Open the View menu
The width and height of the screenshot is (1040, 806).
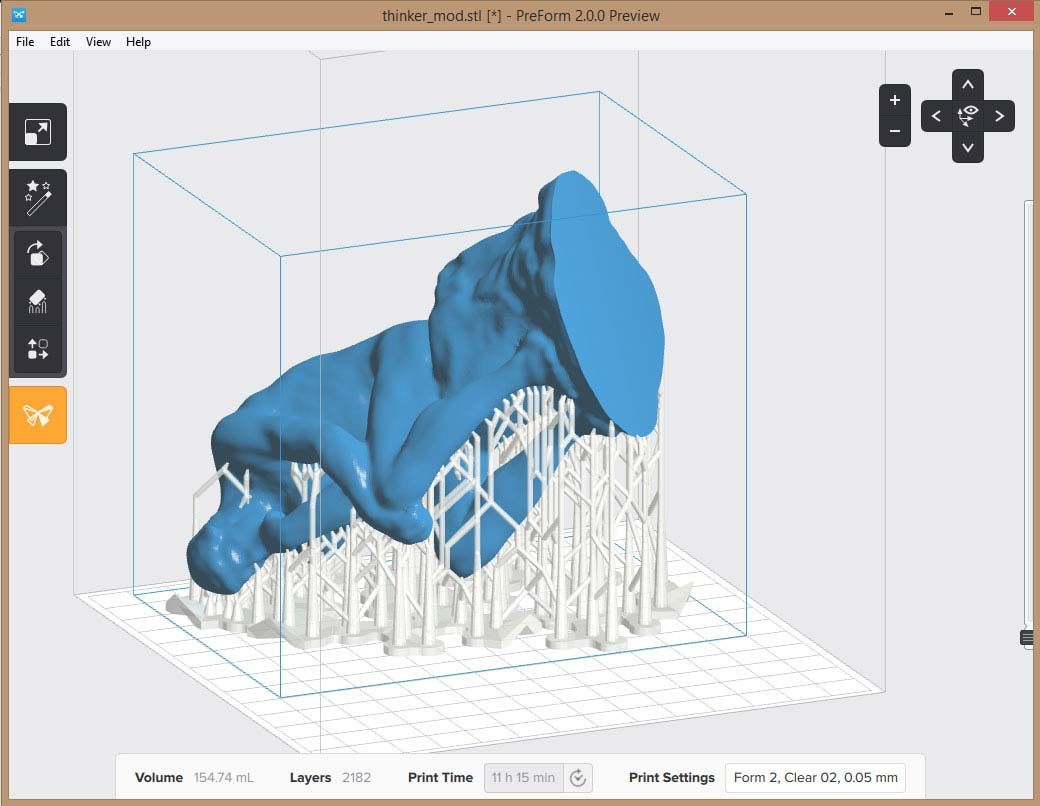97,42
